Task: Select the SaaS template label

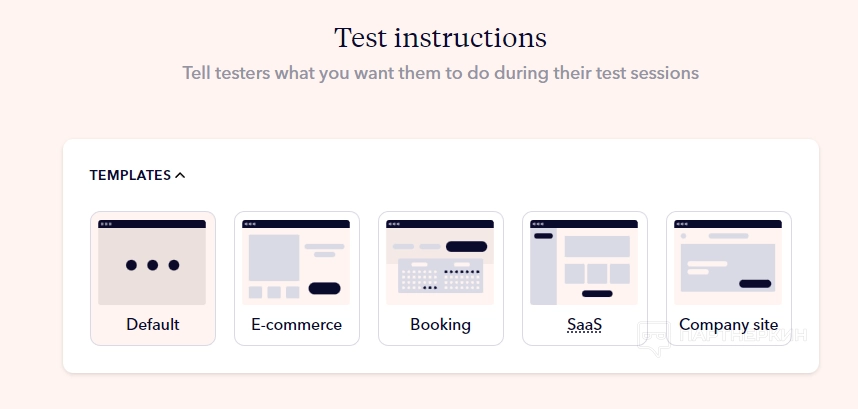Action: click(x=584, y=325)
